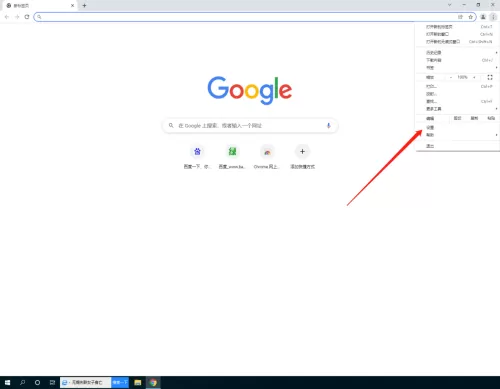Screen dimensions: 500x389
Task: Click the taskbar search magnifier icon
Action: [22, 382]
